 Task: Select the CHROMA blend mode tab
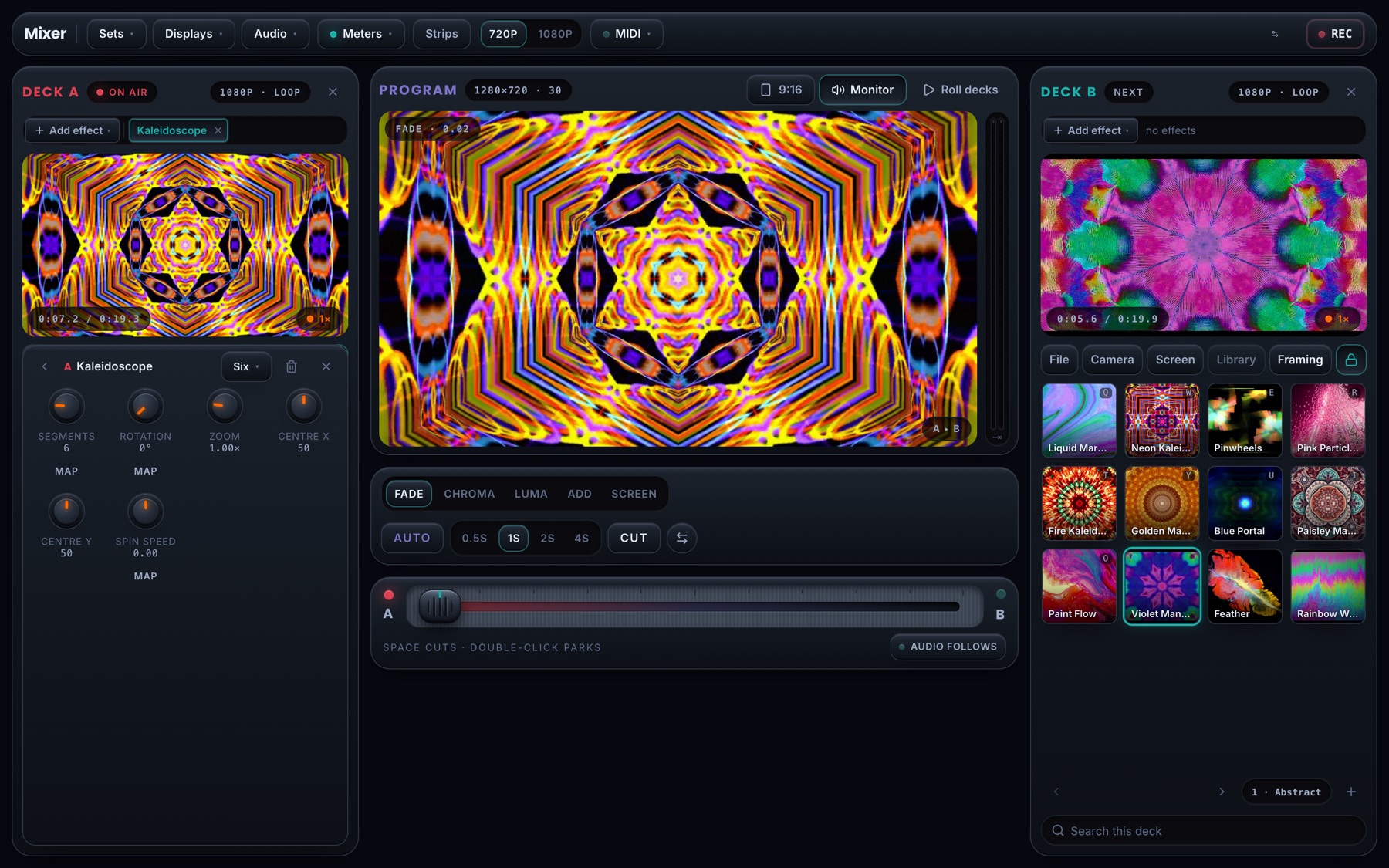[x=469, y=494]
